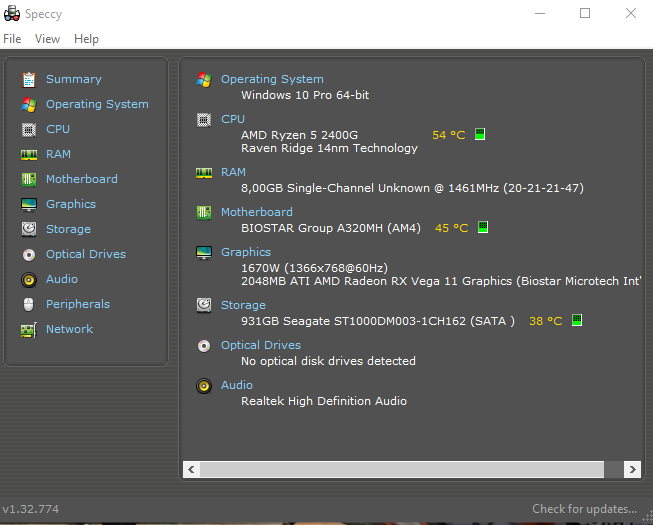Click the Audio speaker icon in summary panel

coord(204,386)
